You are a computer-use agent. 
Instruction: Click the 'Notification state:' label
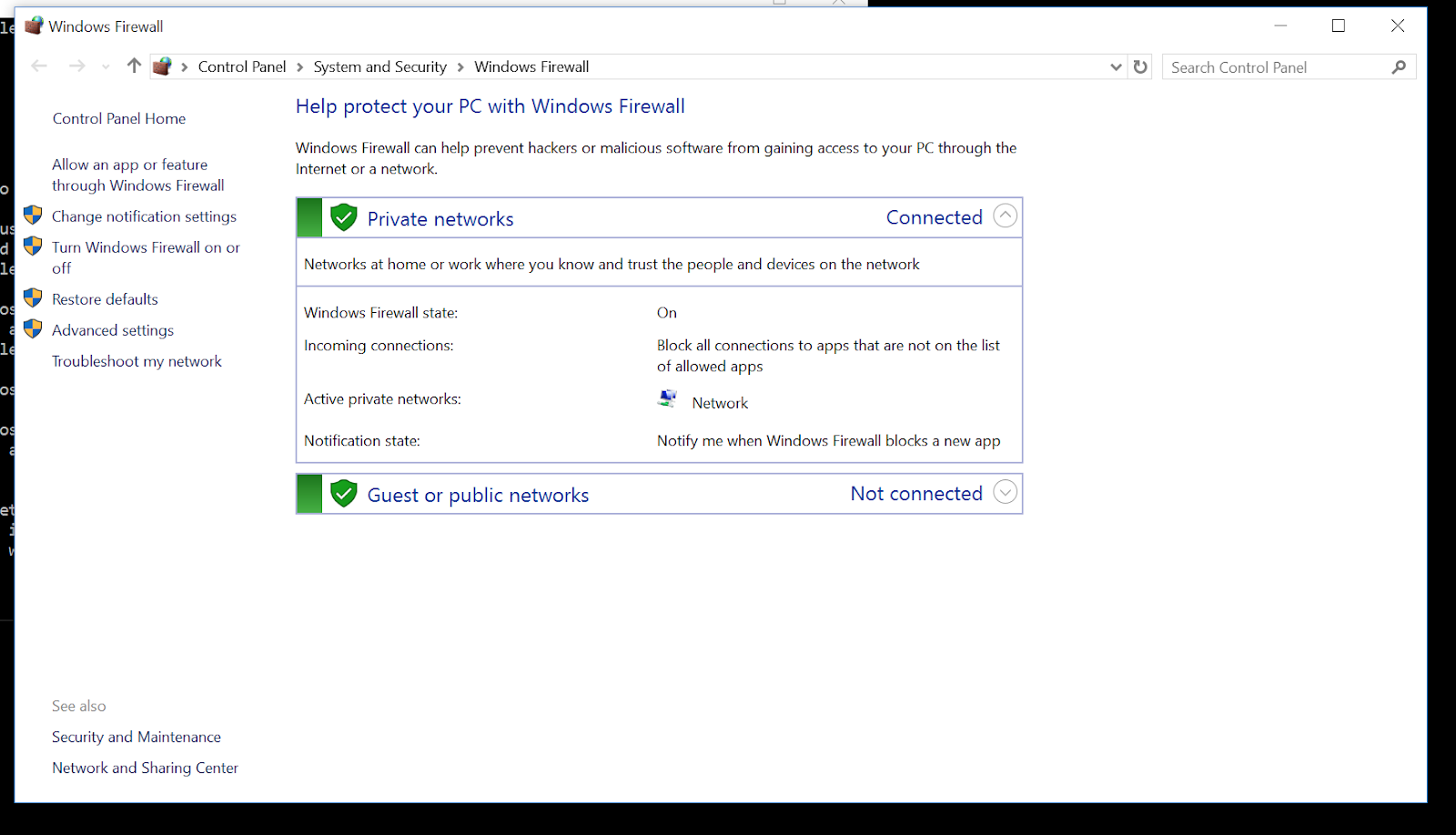[362, 441]
